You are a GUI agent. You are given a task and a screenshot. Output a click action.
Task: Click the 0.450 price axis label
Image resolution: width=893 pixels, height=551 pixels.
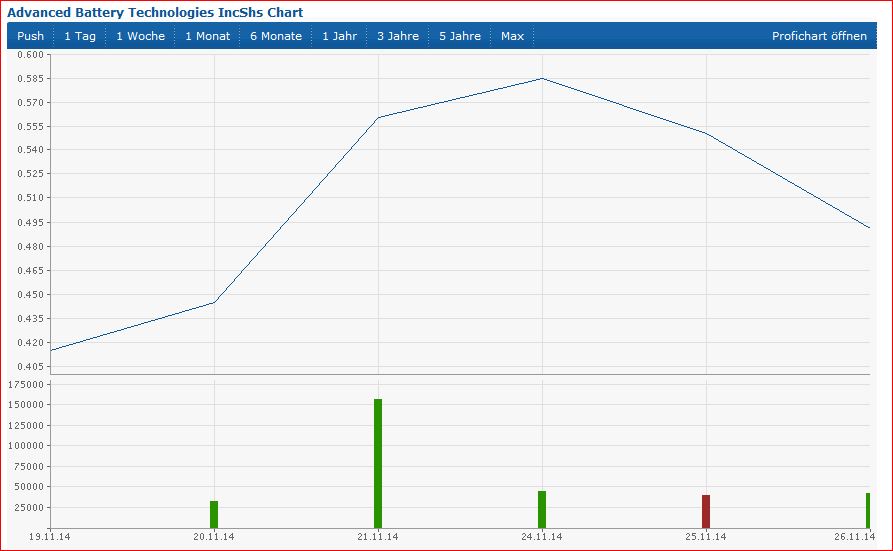pos(30,295)
